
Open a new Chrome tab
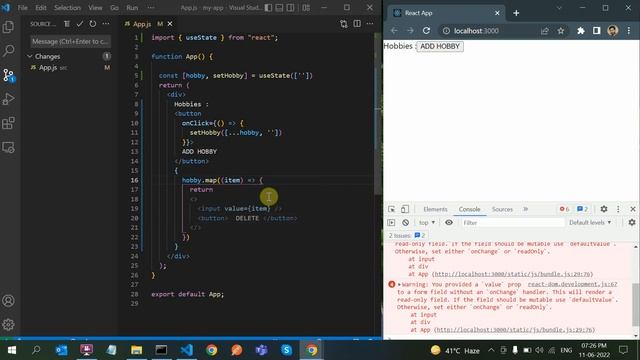[x=516, y=13]
